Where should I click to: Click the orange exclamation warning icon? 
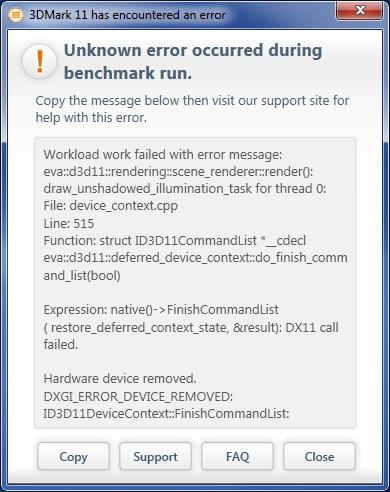click(x=40, y=62)
